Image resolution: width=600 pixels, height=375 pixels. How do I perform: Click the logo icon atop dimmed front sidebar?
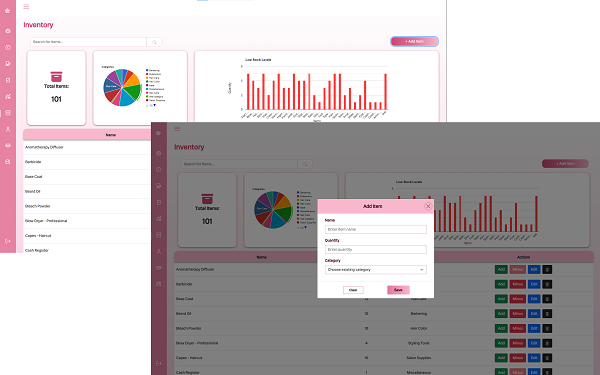[x=158, y=133]
